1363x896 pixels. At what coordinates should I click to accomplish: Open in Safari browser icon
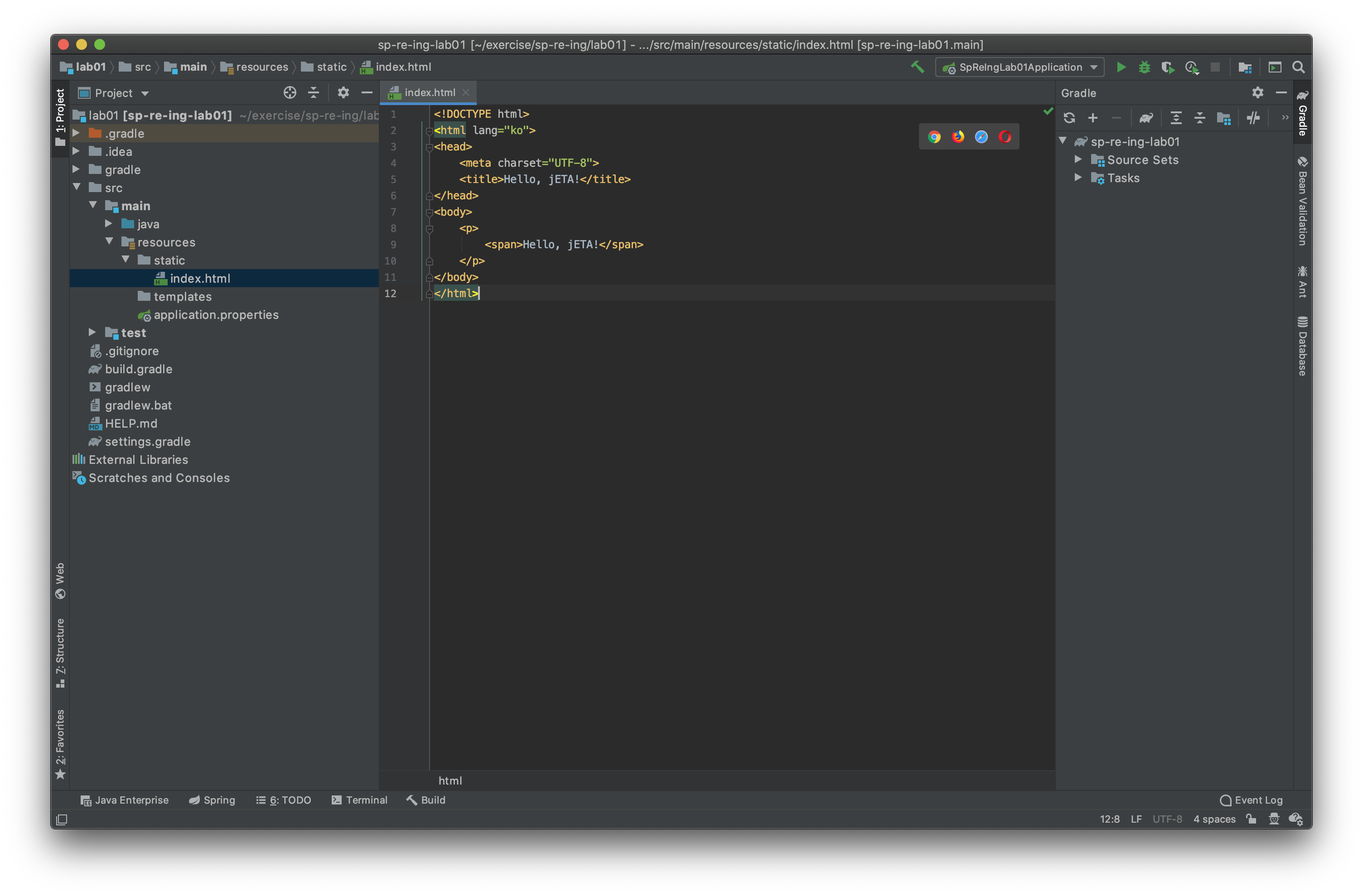[981, 137]
